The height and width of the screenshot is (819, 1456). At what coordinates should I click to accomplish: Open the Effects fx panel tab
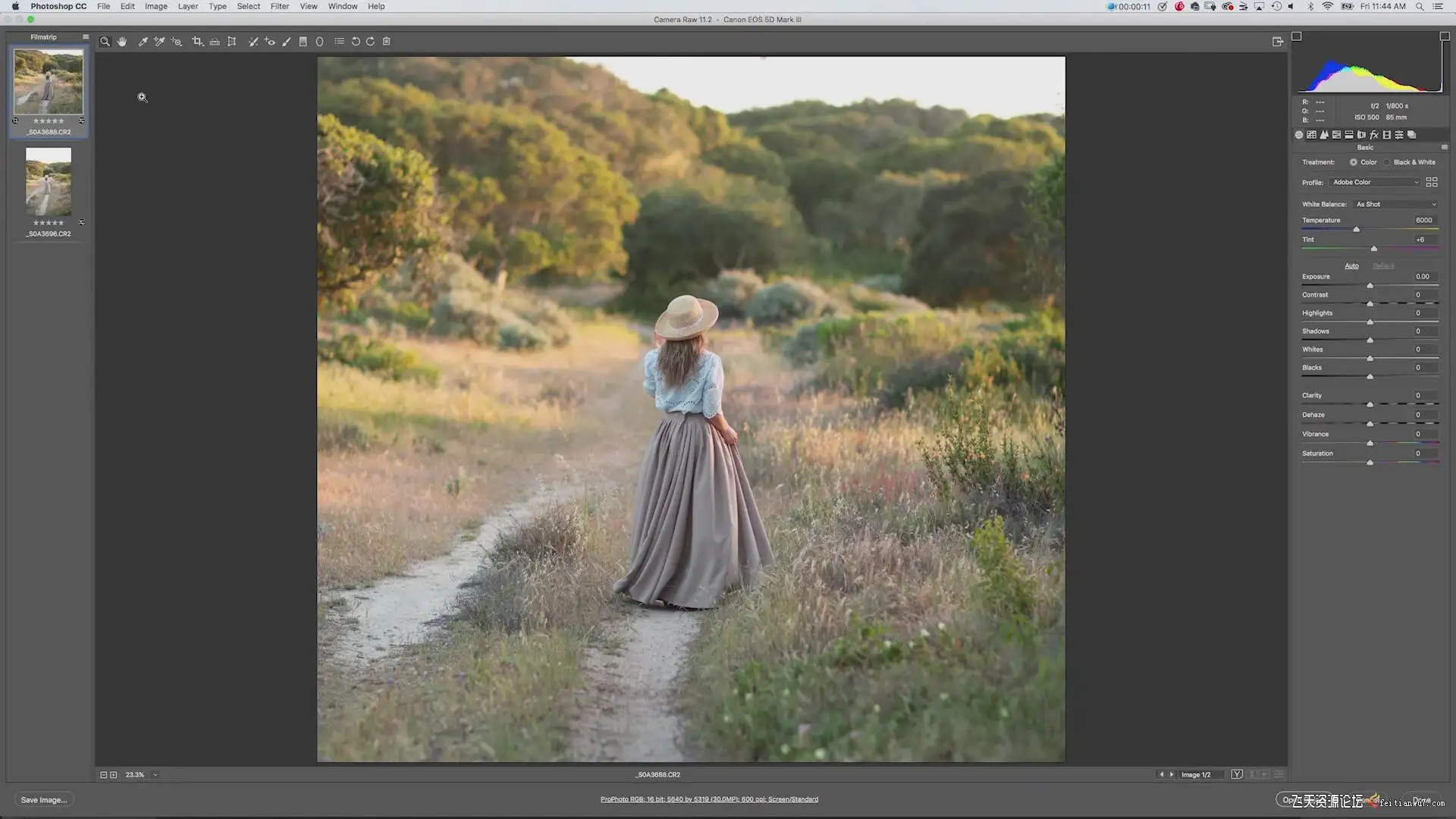point(1374,135)
